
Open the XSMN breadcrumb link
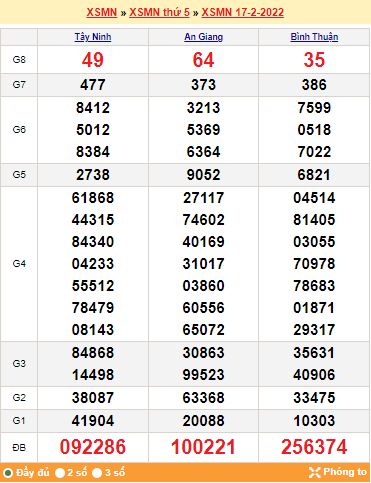102,12
